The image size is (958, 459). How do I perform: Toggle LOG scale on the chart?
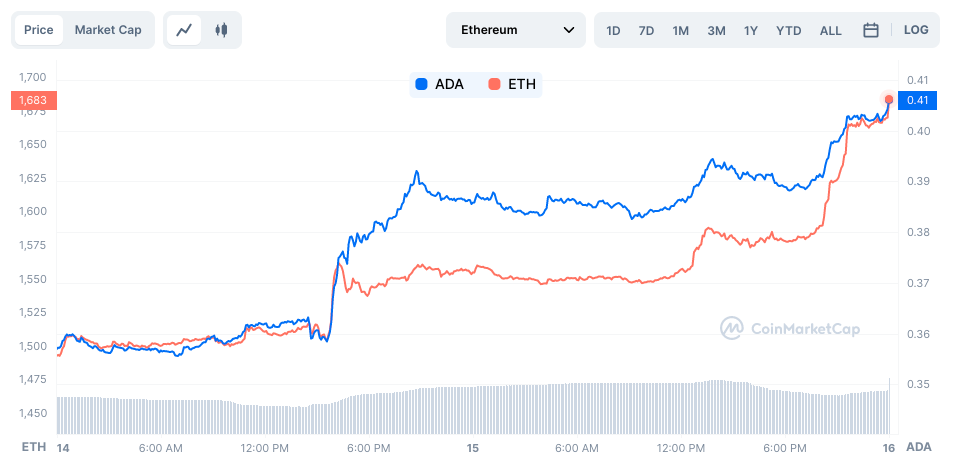[916, 30]
